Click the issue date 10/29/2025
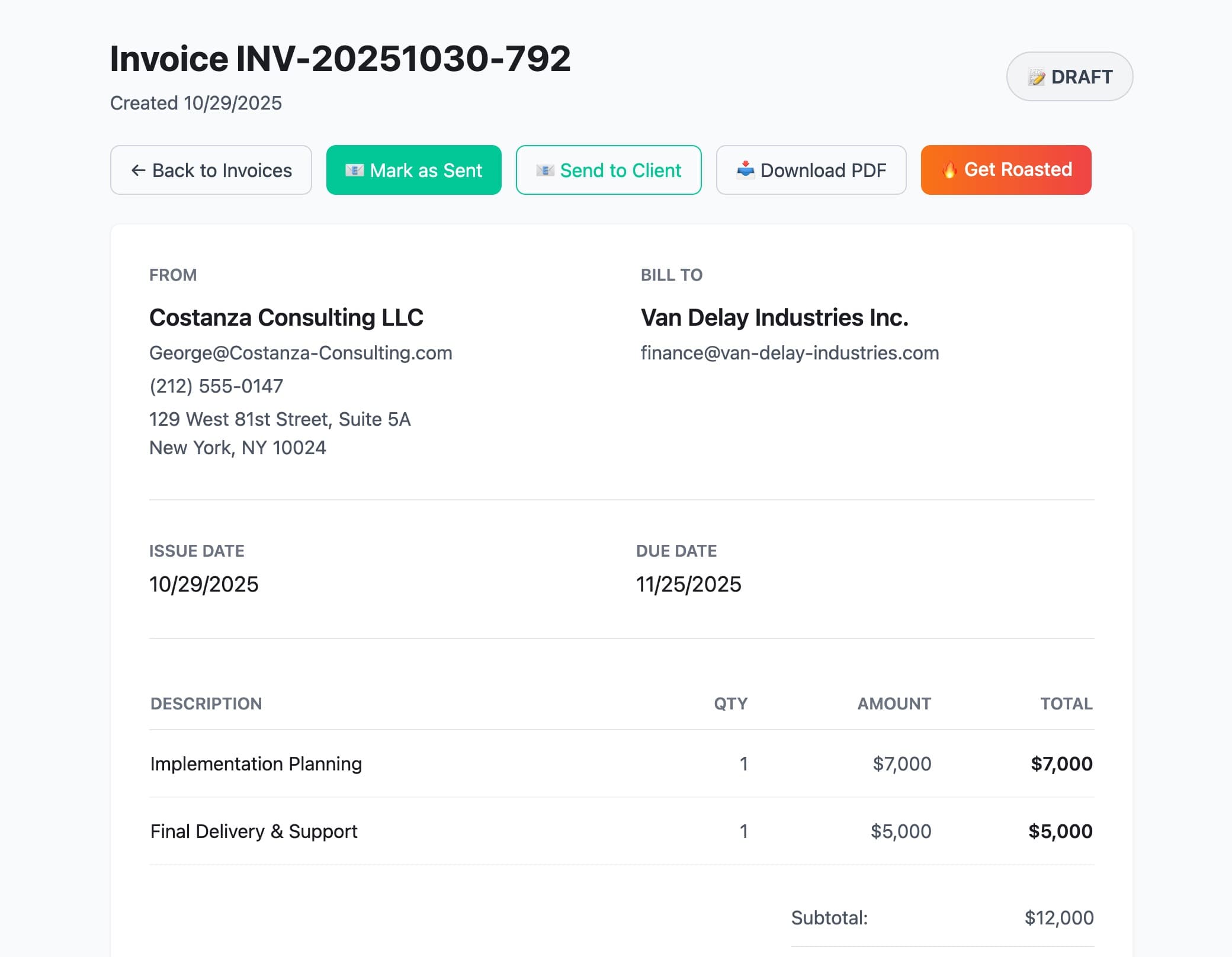 point(204,585)
